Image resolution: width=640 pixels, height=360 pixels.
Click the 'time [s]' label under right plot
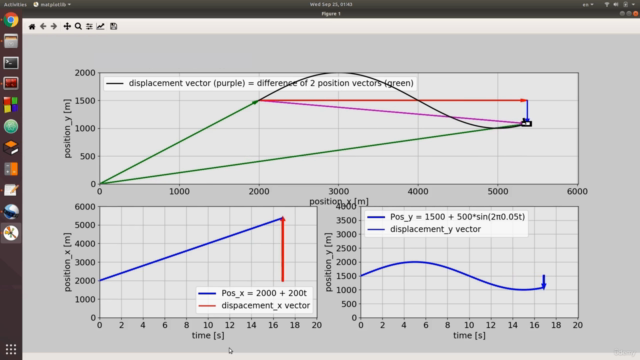coord(469,336)
